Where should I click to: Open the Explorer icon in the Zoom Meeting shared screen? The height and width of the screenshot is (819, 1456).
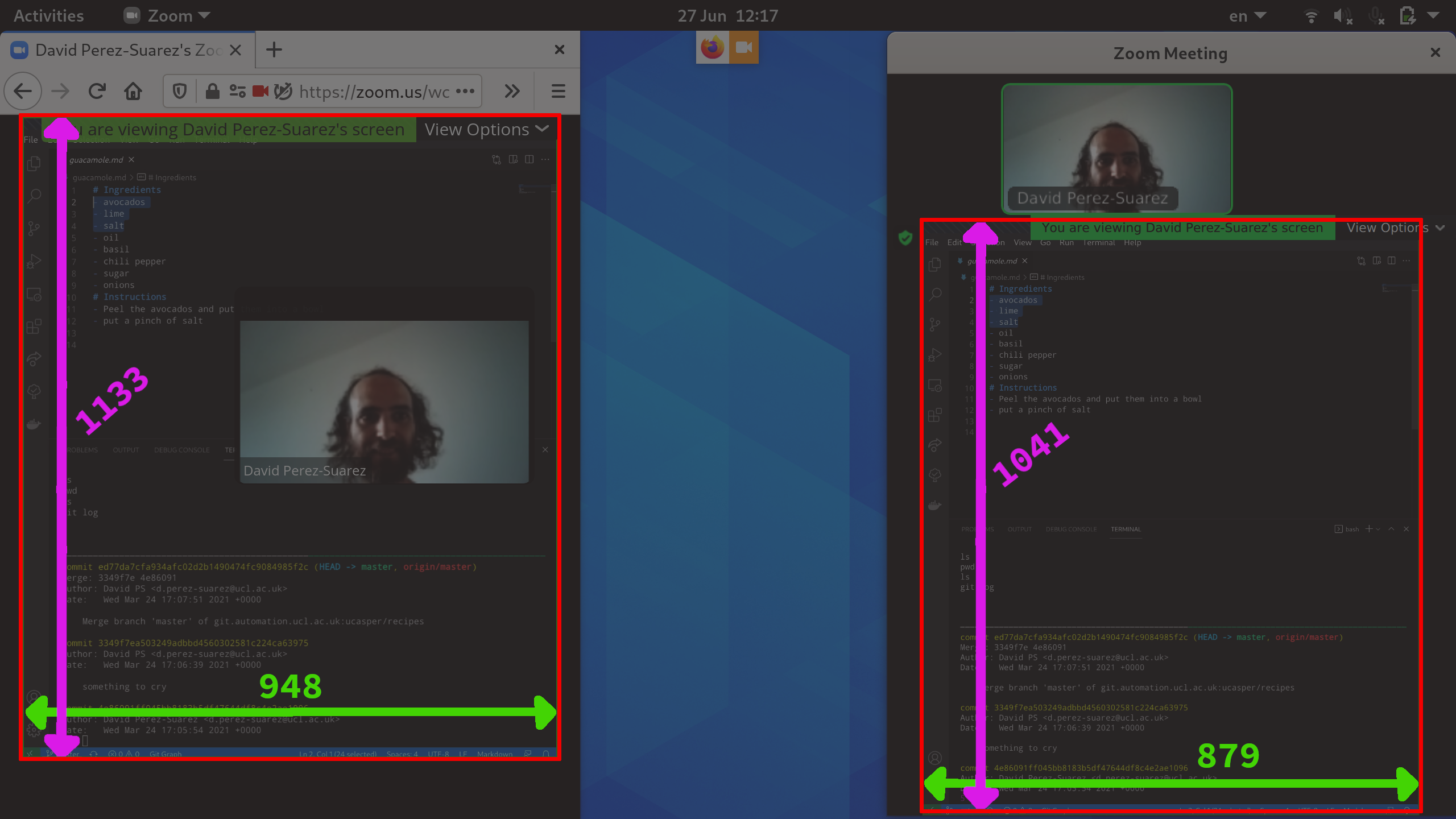[934, 265]
